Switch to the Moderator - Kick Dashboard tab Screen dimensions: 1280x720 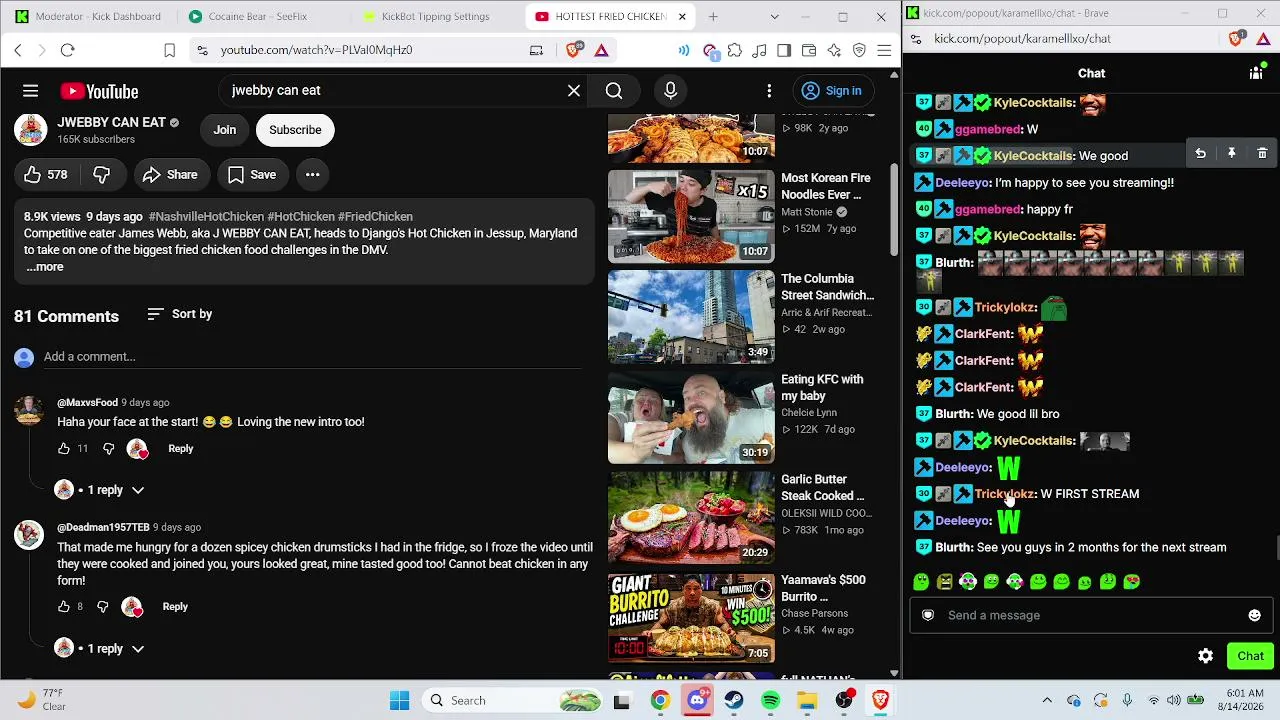(x=88, y=17)
